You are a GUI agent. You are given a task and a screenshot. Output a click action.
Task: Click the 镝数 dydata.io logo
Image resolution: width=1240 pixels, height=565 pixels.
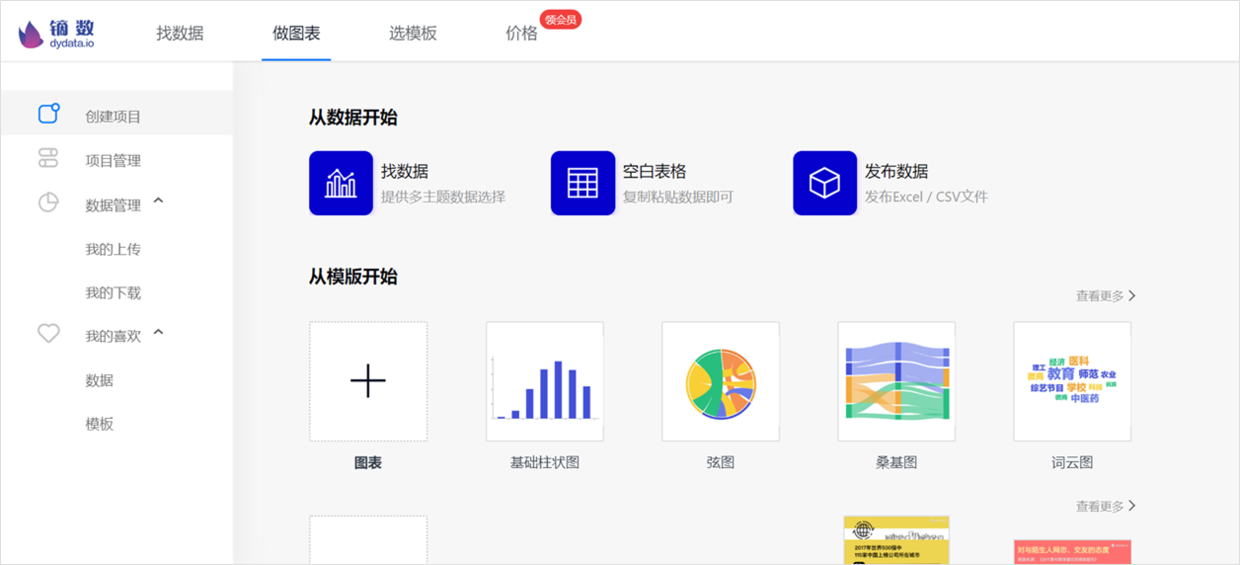pos(56,34)
